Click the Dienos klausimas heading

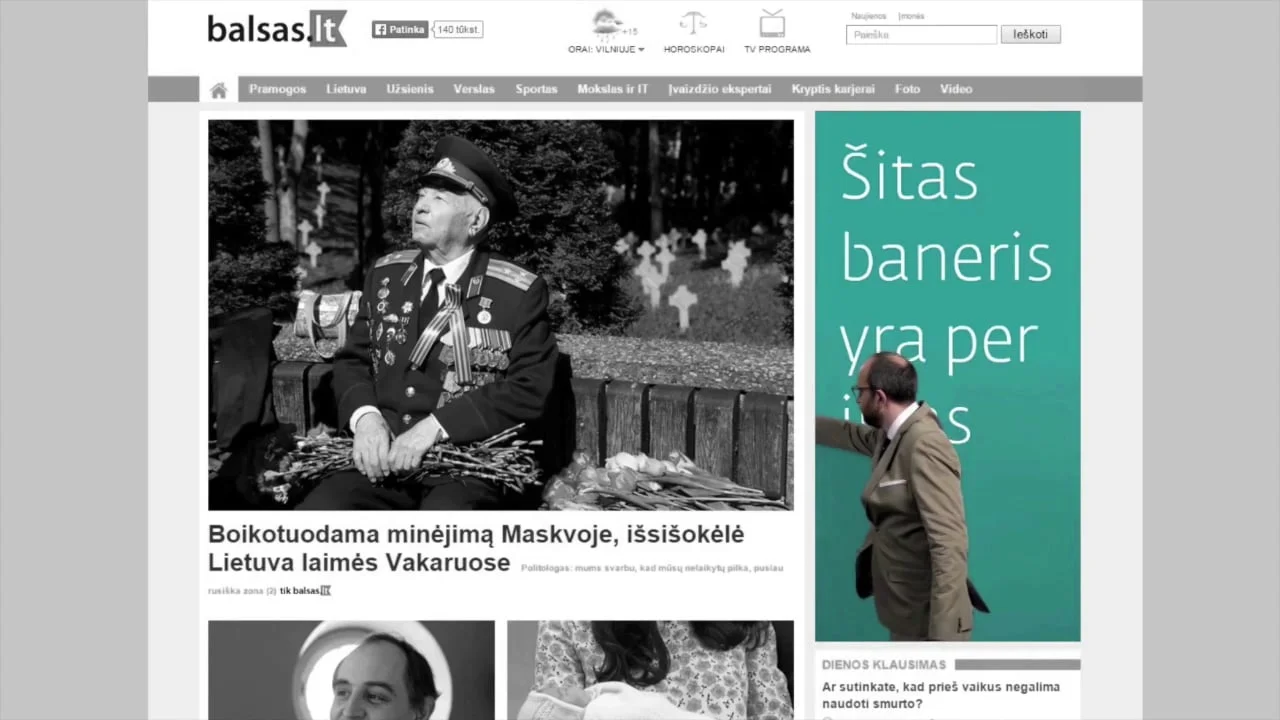[x=884, y=664]
